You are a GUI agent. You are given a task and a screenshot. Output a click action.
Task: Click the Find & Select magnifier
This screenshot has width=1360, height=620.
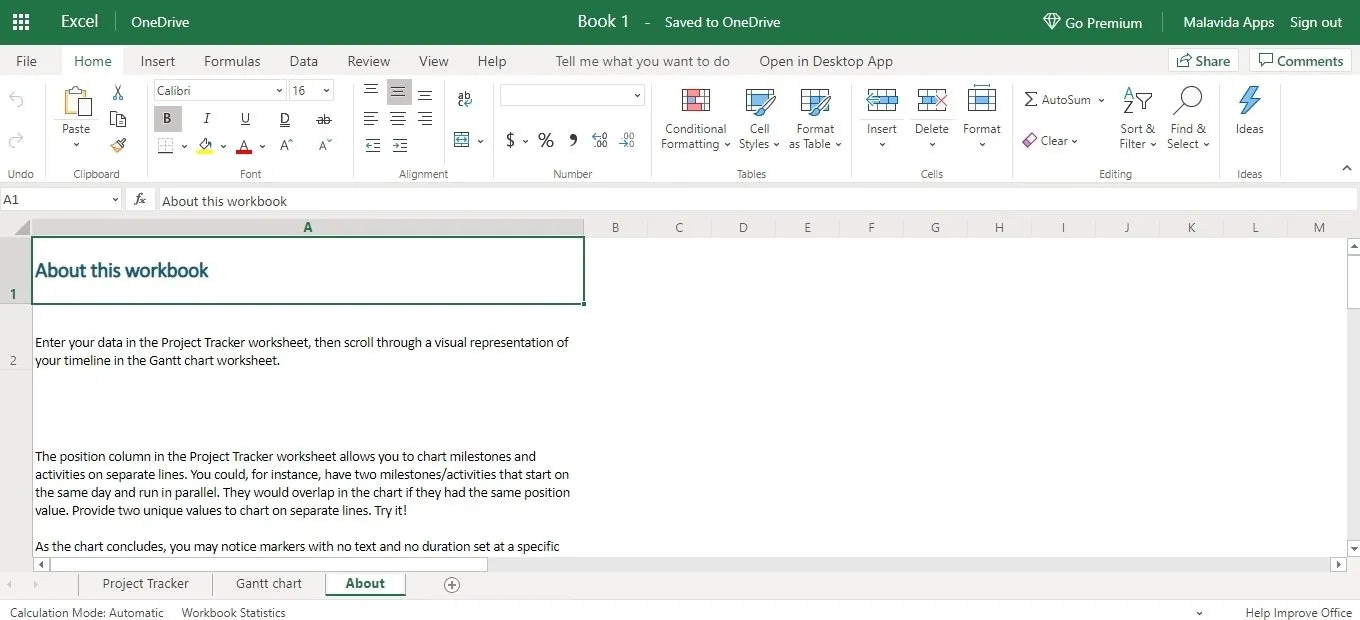tap(1187, 118)
